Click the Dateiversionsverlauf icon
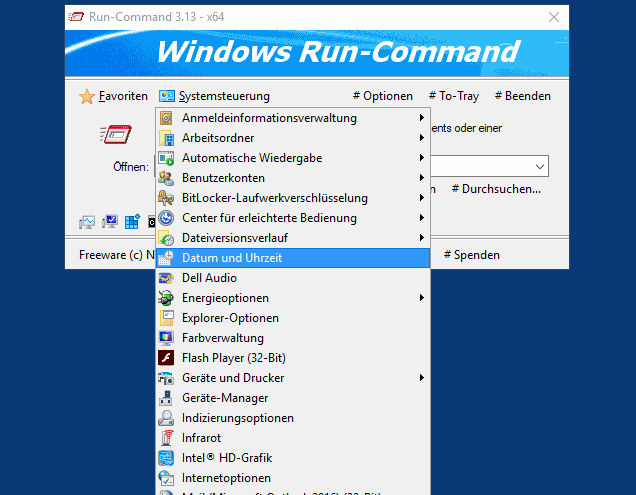 coord(166,238)
